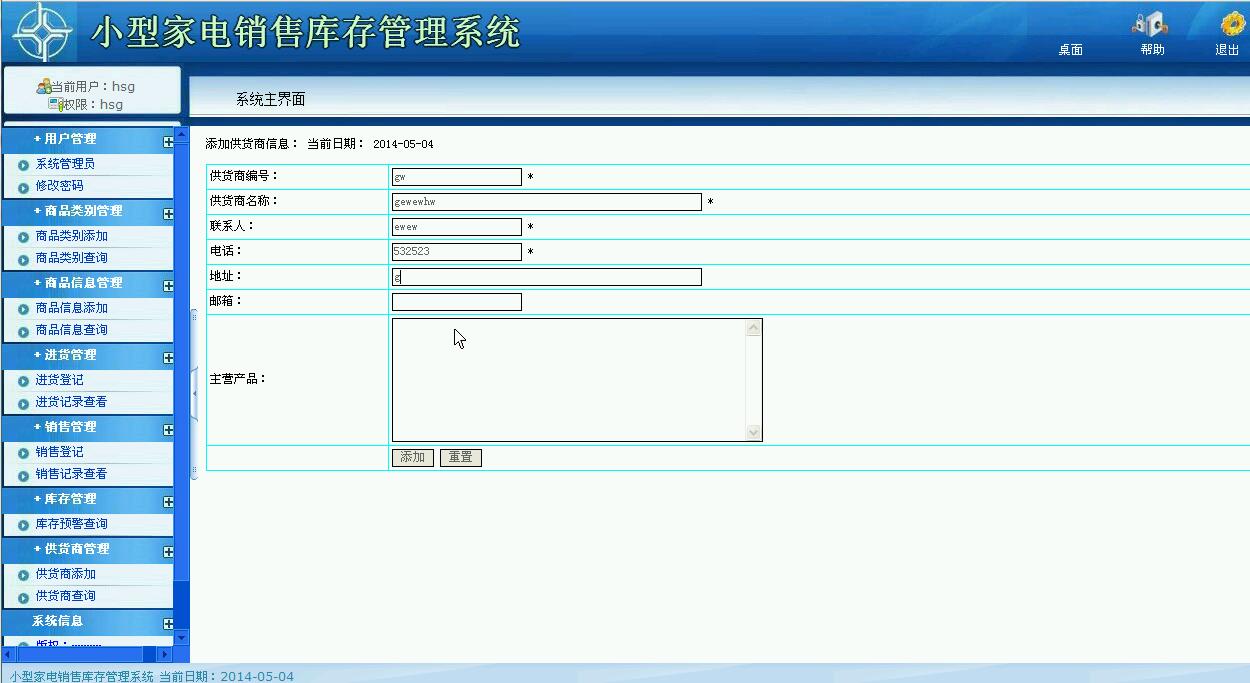Click bullet icon beside 修改密码
The height and width of the screenshot is (683, 1250).
[24, 188]
